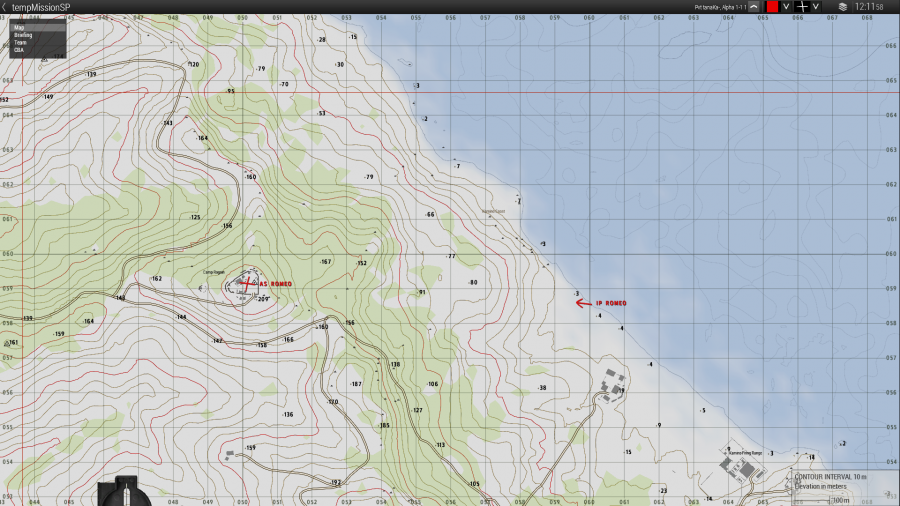Screen dimensions: 900x506
Task: Click the crosshair marker shape icon
Action: point(802,6)
